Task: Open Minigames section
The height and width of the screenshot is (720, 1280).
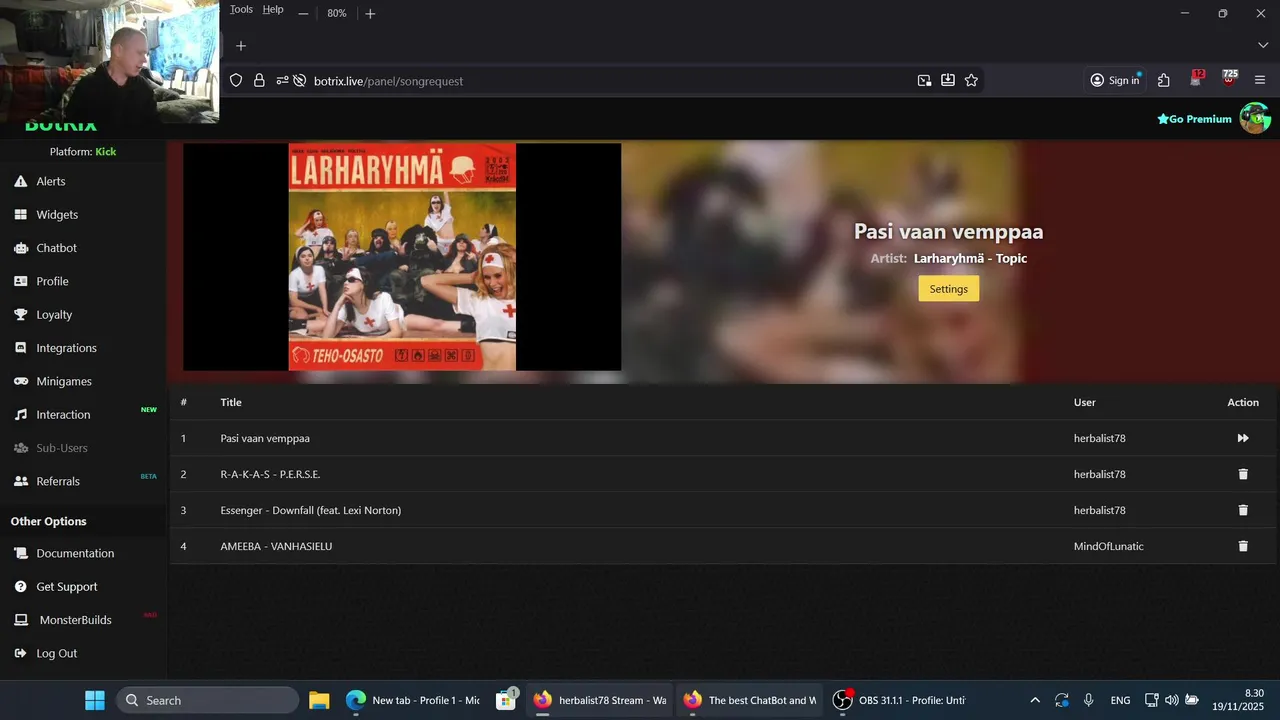Action: pos(64,381)
